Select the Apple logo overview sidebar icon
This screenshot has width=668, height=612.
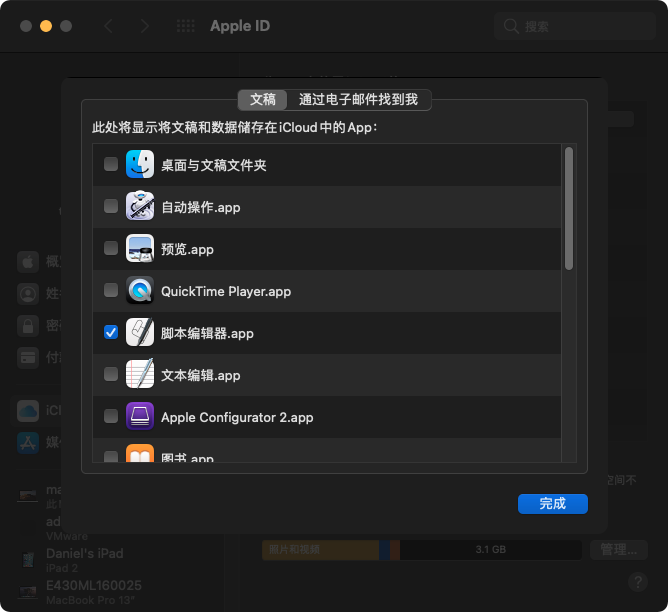(x=28, y=261)
